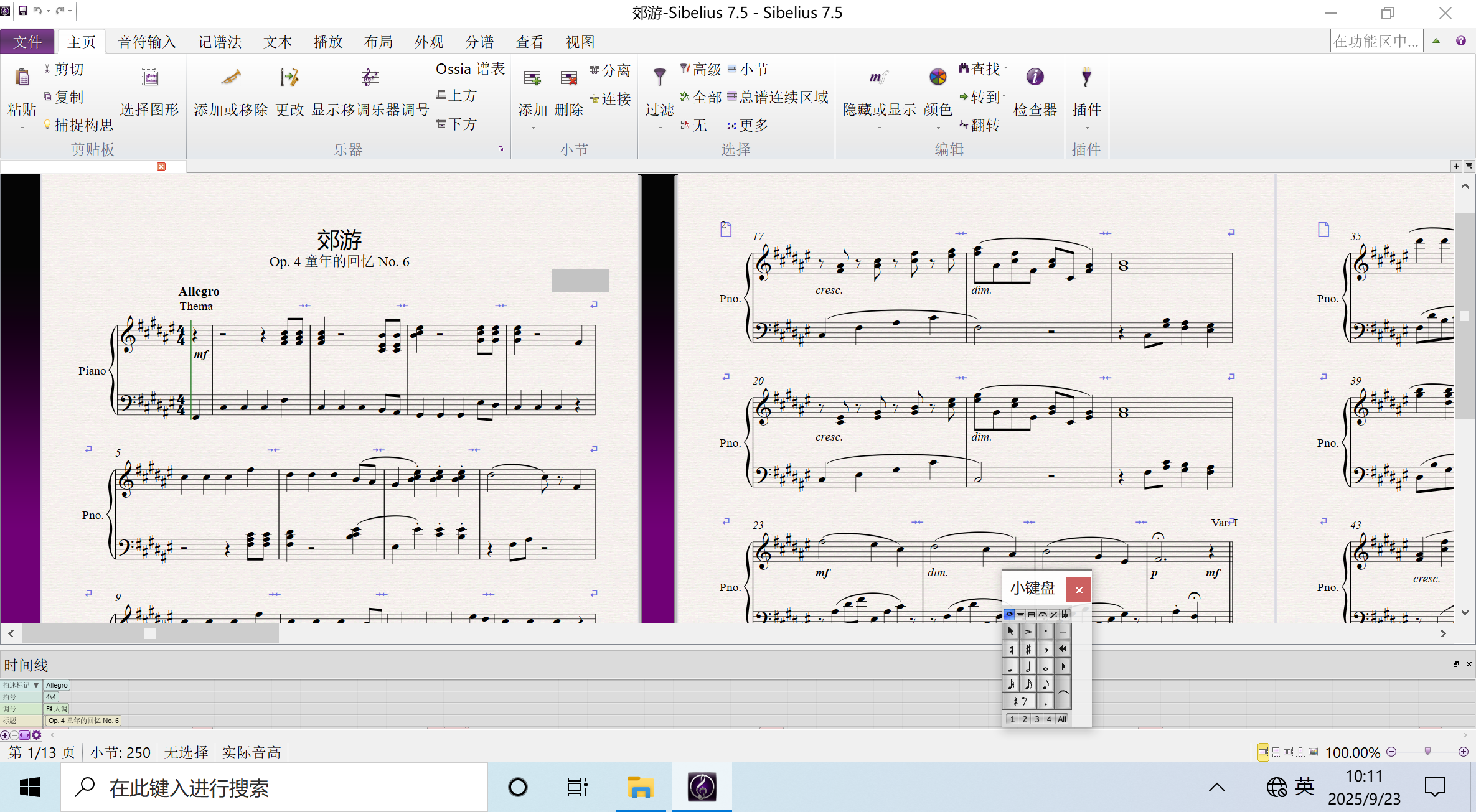1476x812 pixels.
Task: Click the Windows taskbar search box
Action: [274, 788]
